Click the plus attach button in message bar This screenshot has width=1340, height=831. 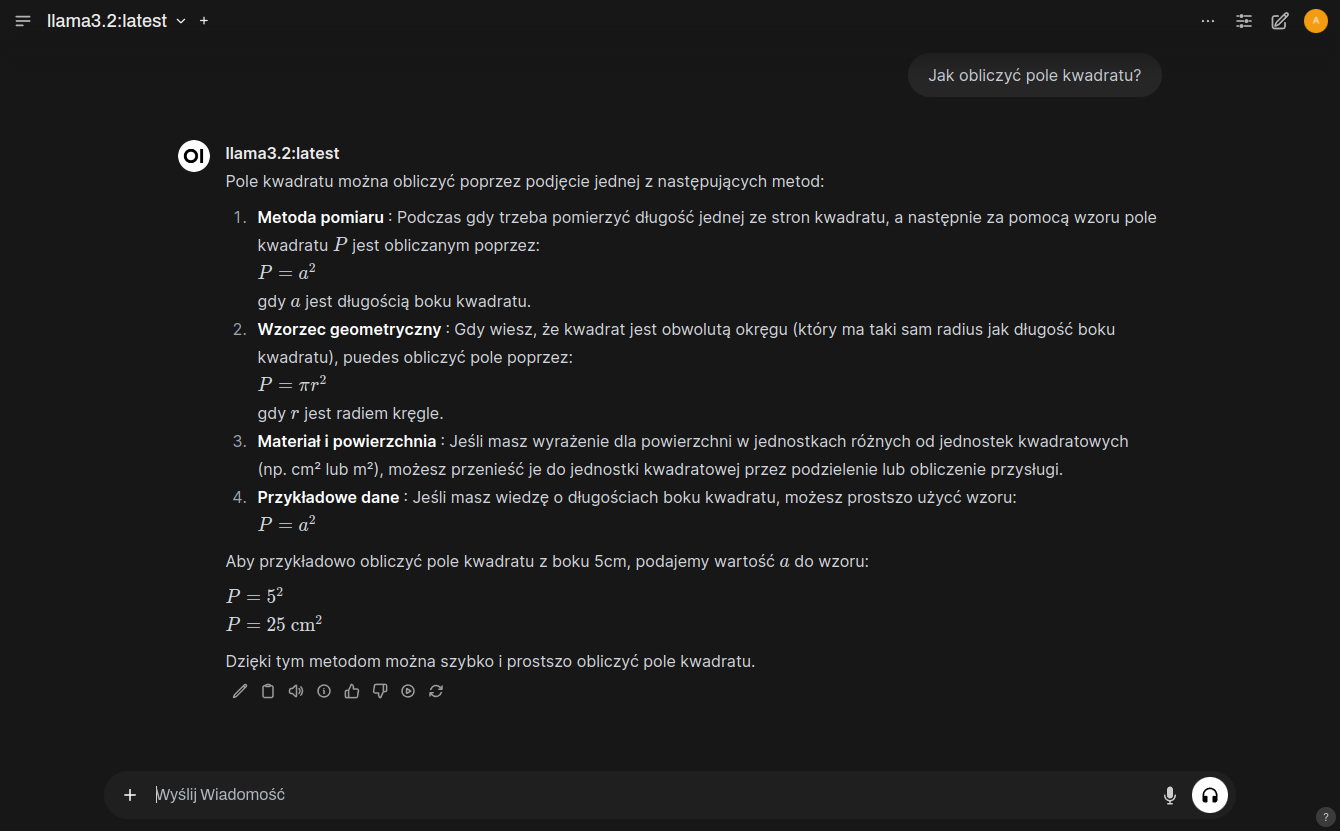coord(130,795)
